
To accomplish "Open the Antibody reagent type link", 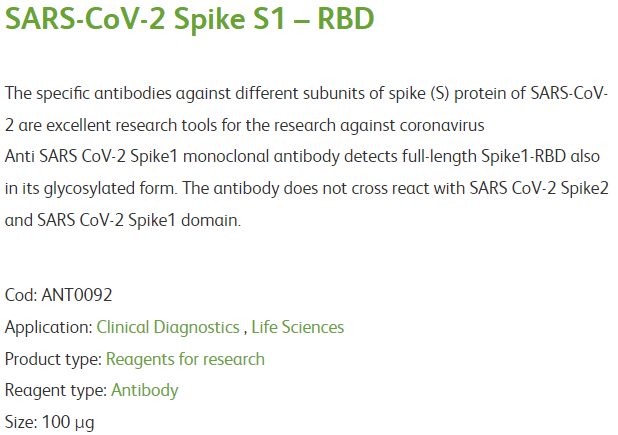I will tap(145, 391).
